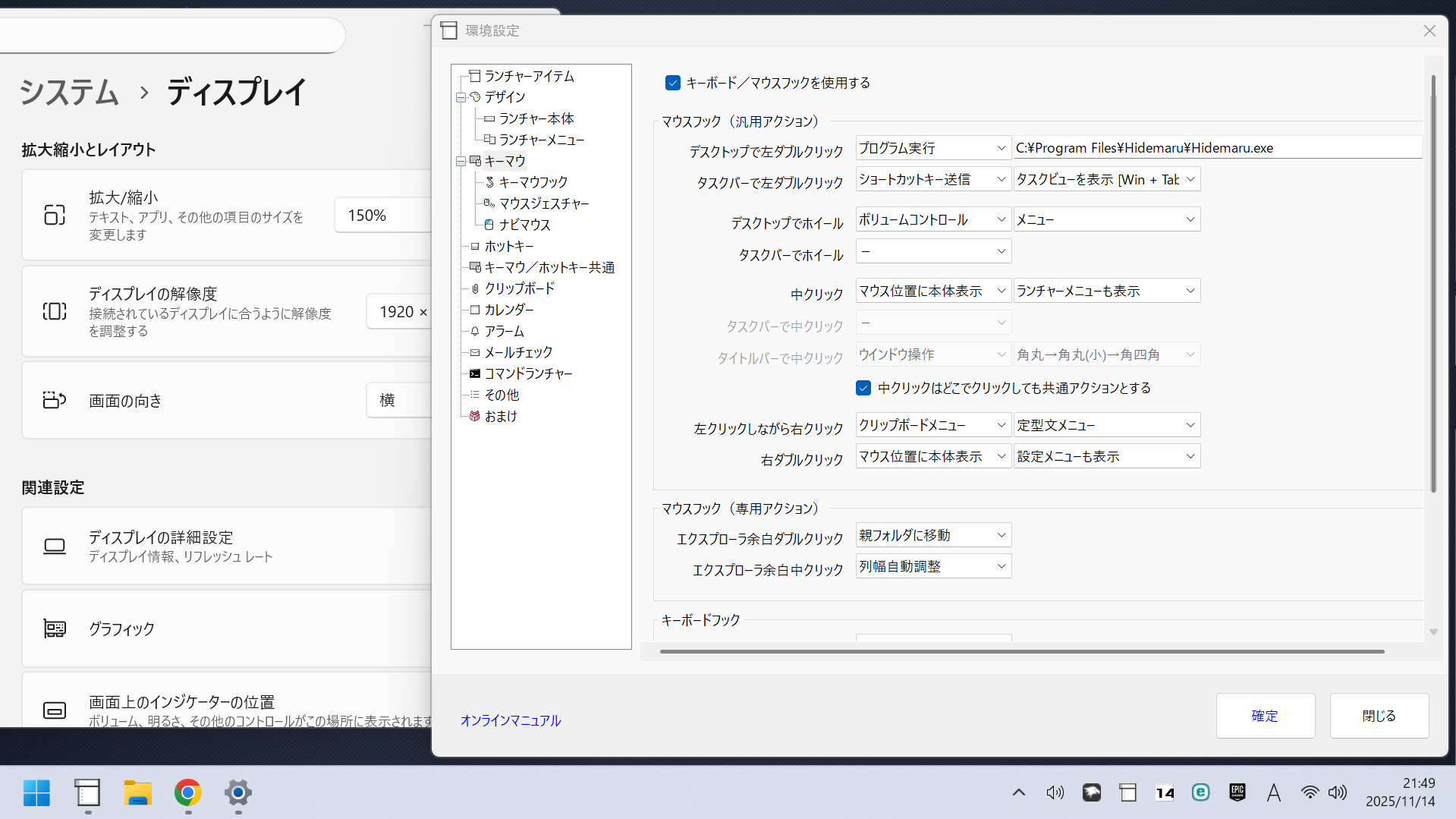Image resolution: width=1456 pixels, height=819 pixels.
Task: Open the desktop left double-click action dropdown
Action: 932,148
